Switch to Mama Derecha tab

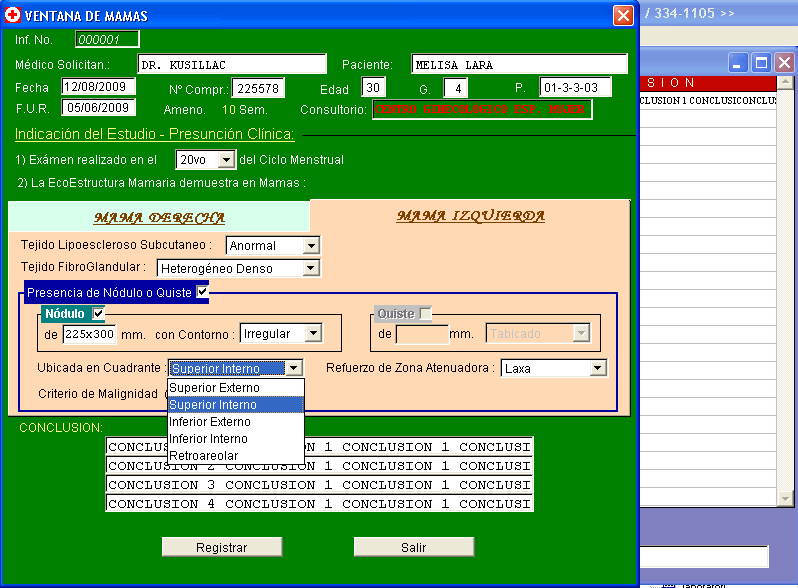(159, 218)
